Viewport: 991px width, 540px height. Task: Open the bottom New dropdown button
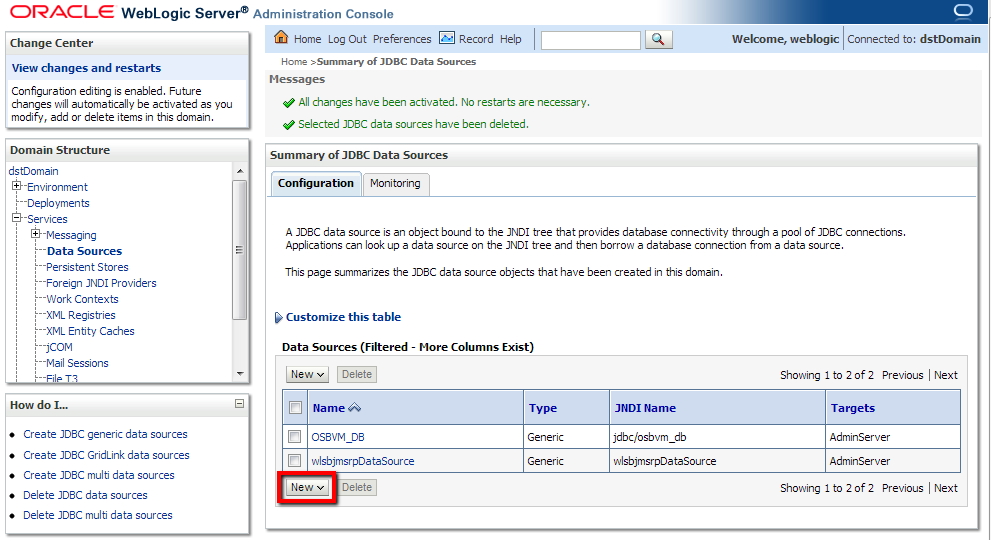point(307,488)
